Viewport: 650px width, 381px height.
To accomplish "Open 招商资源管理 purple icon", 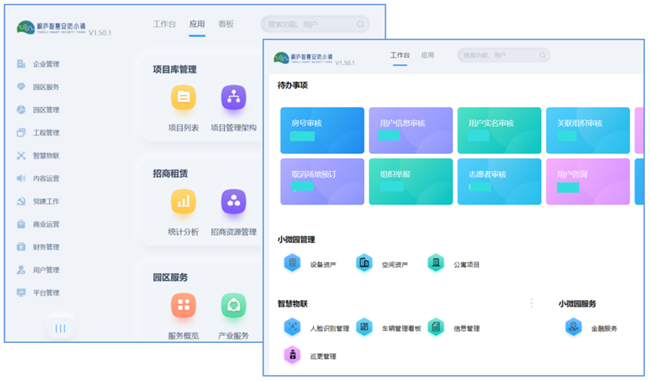I will click(233, 201).
